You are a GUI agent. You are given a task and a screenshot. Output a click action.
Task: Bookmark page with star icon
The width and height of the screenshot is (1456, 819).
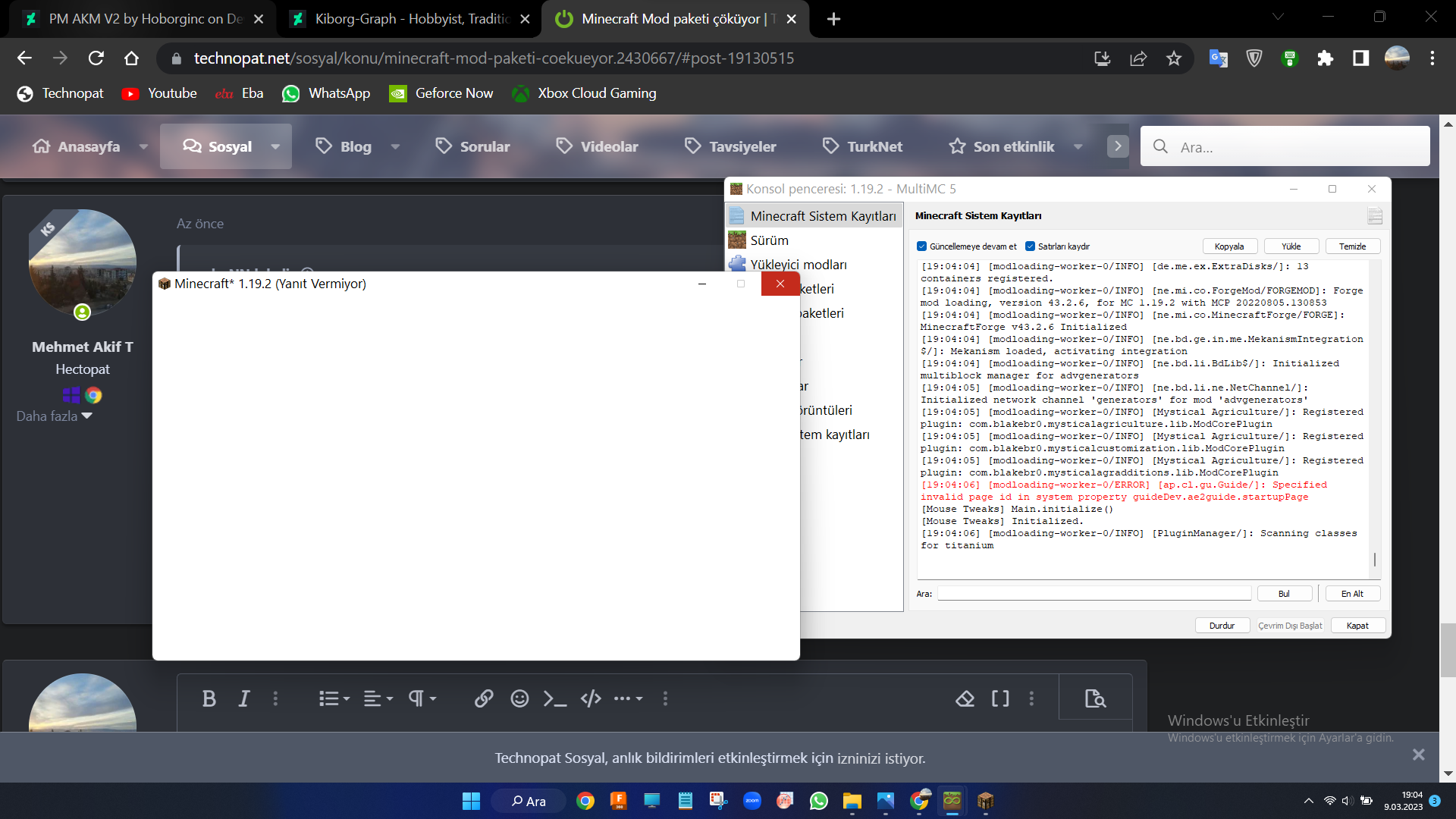click(1174, 58)
